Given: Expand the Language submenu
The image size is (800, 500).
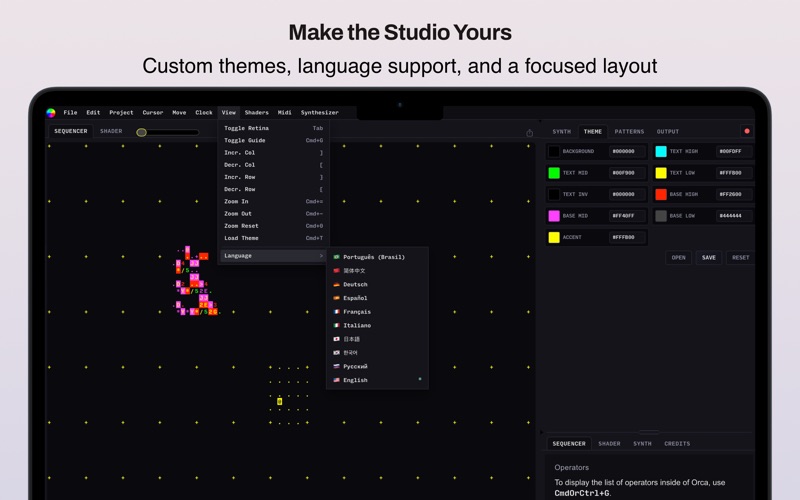Looking at the screenshot, I should click(x=273, y=256).
